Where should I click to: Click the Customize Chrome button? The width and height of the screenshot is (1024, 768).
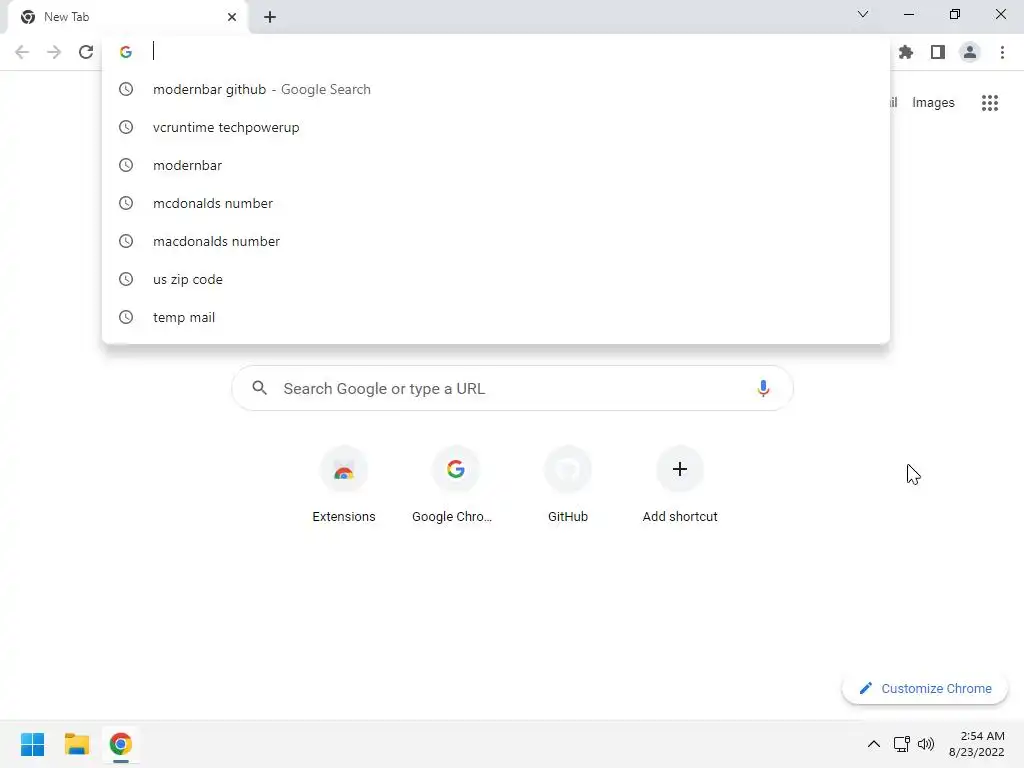click(x=925, y=688)
